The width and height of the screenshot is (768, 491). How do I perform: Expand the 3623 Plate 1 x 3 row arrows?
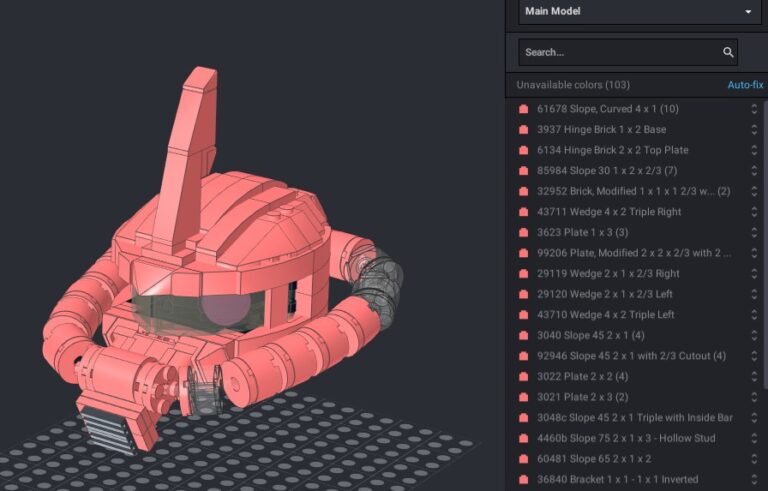754,232
